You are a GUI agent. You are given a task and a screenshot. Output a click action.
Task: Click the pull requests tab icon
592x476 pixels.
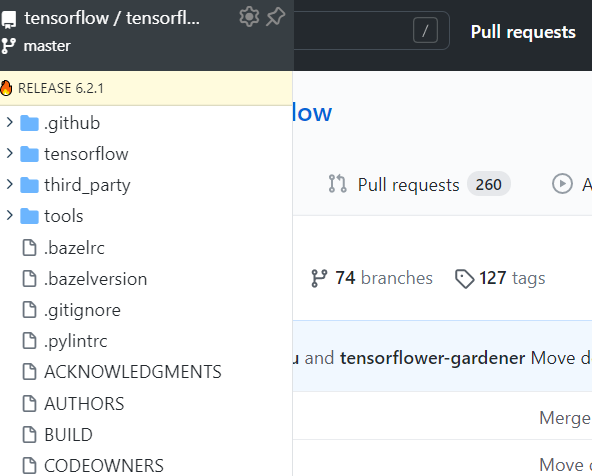click(x=338, y=184)
